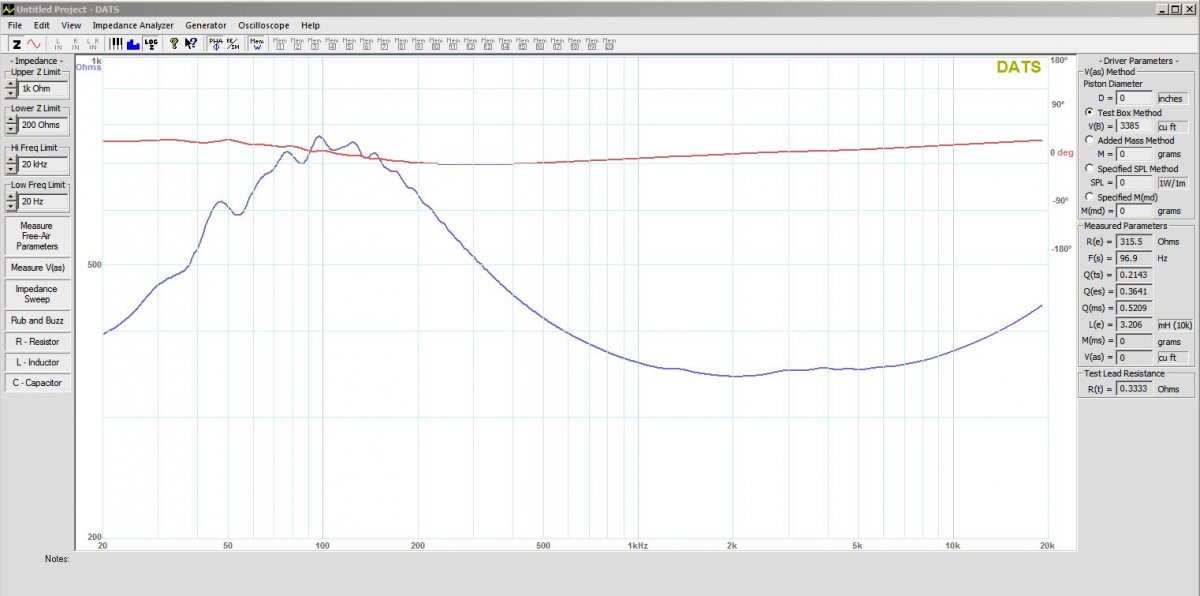This screenshot has height=596, width=1200.
Task: Click the V(B) test box volume field
Action: click(1135, 127)
